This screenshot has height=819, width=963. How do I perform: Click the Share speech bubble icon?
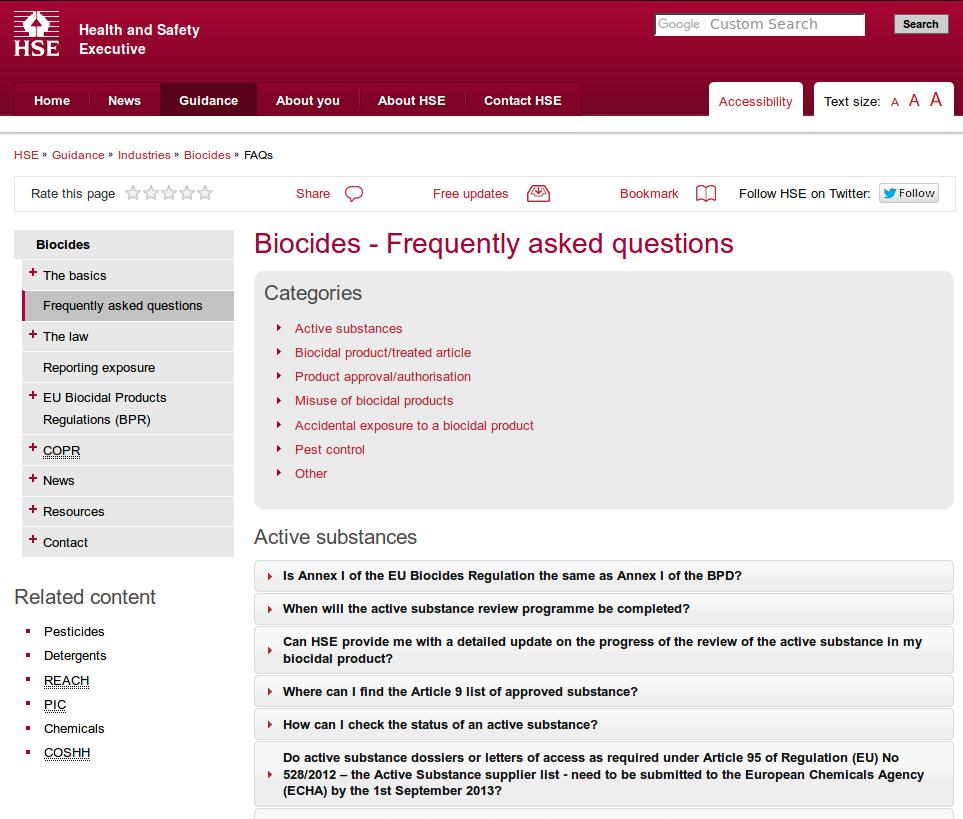coord(354,194)
